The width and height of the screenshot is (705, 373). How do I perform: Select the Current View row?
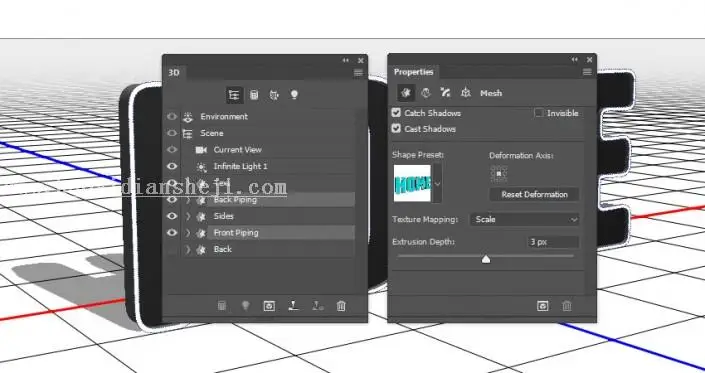268,150
